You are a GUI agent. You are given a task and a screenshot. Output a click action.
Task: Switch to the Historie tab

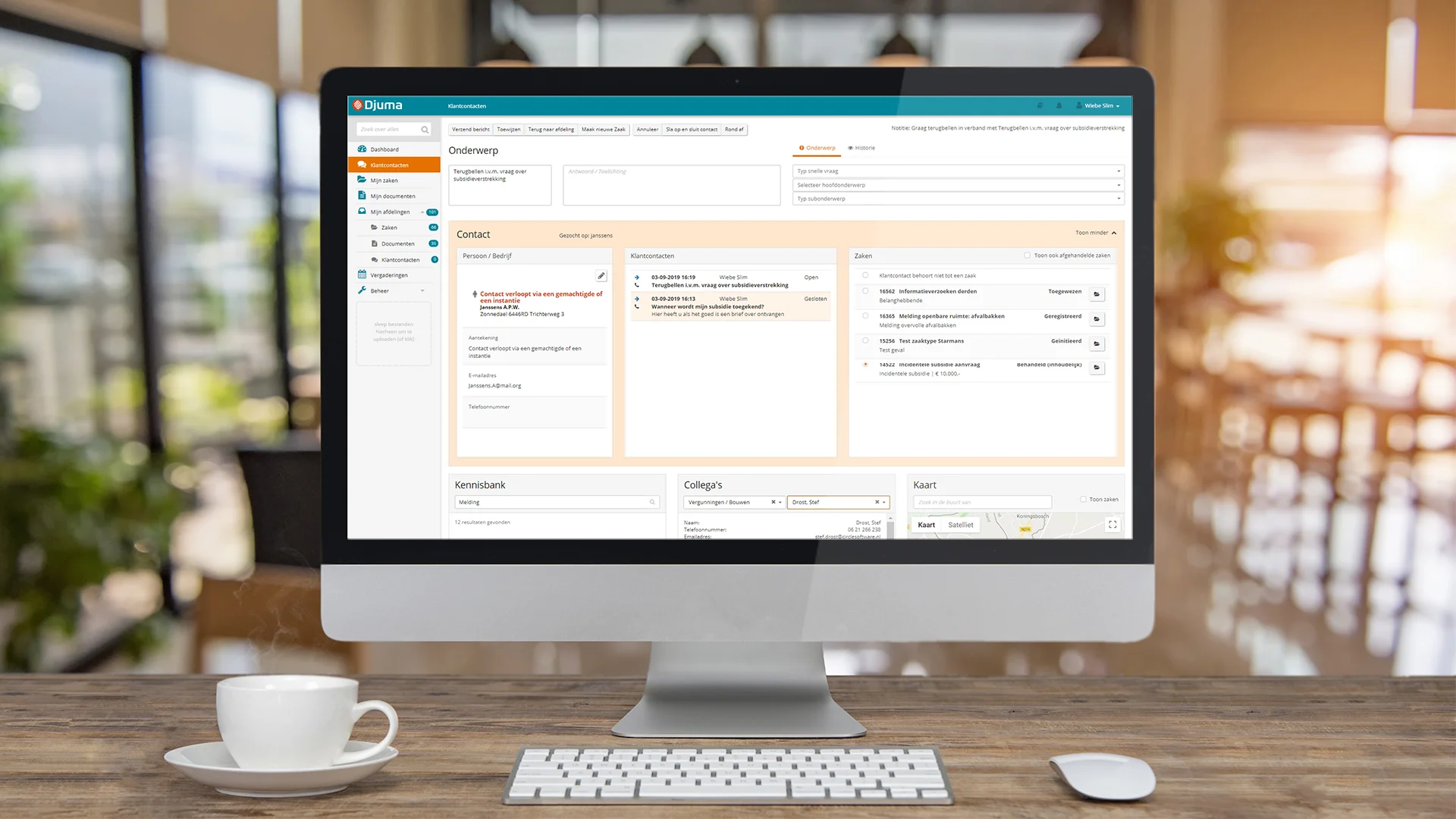coord(861,148)
